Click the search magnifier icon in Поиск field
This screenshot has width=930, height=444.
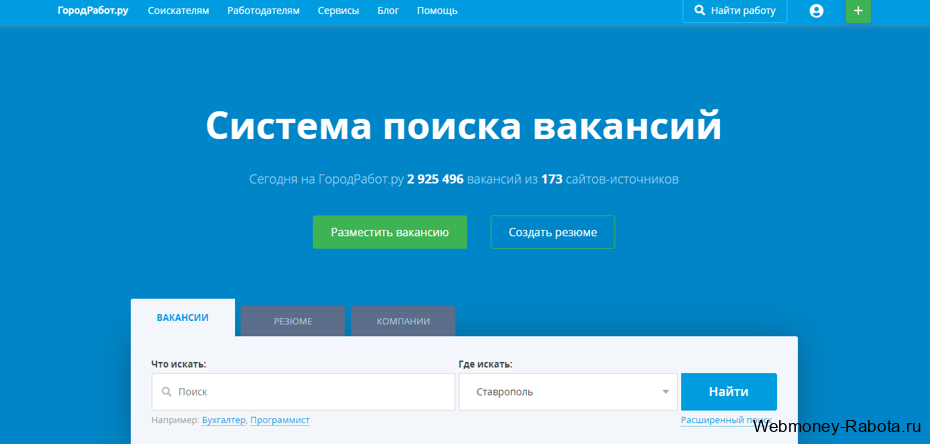pos(167,392)
